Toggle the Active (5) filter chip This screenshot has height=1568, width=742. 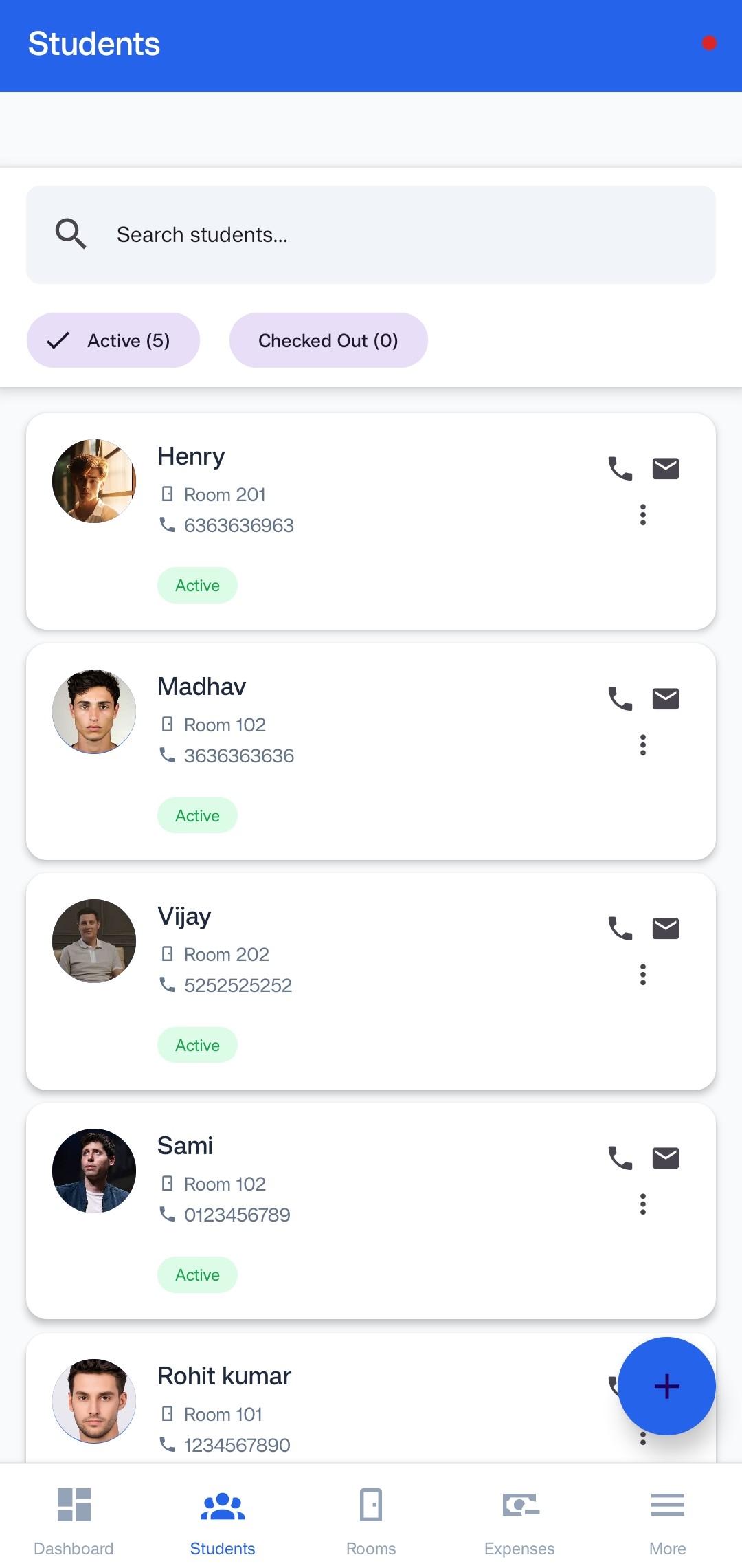(113, 340)
